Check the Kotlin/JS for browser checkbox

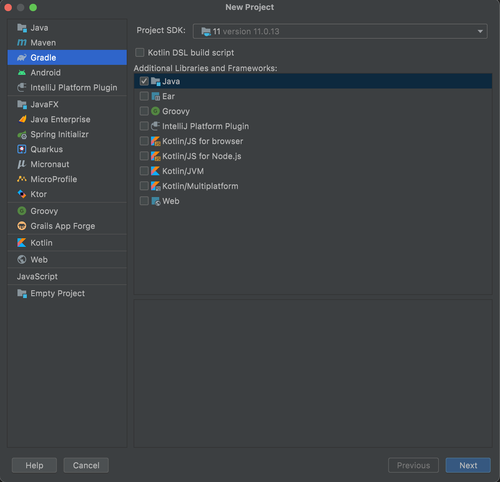click(144, 141)
